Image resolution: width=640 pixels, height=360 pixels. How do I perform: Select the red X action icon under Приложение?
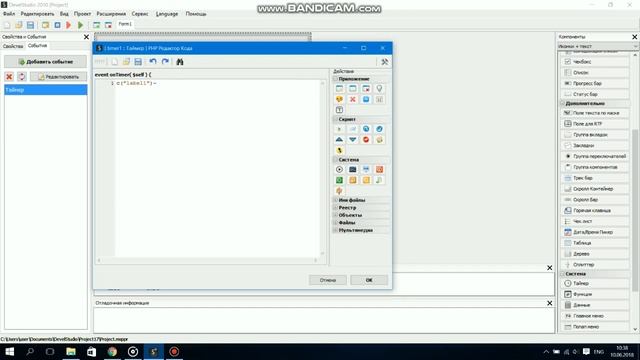click(x=353, y=99)
